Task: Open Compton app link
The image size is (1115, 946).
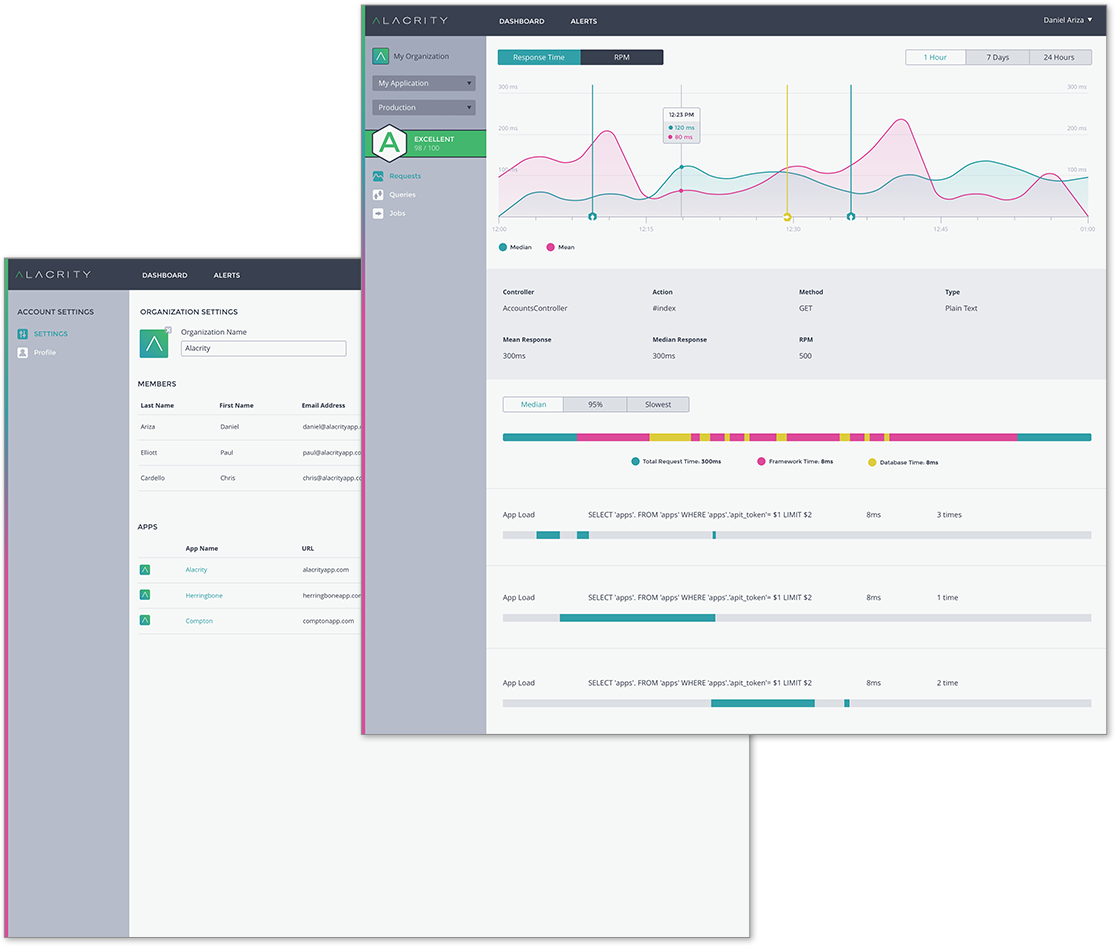Action: (x=199, y=621)
